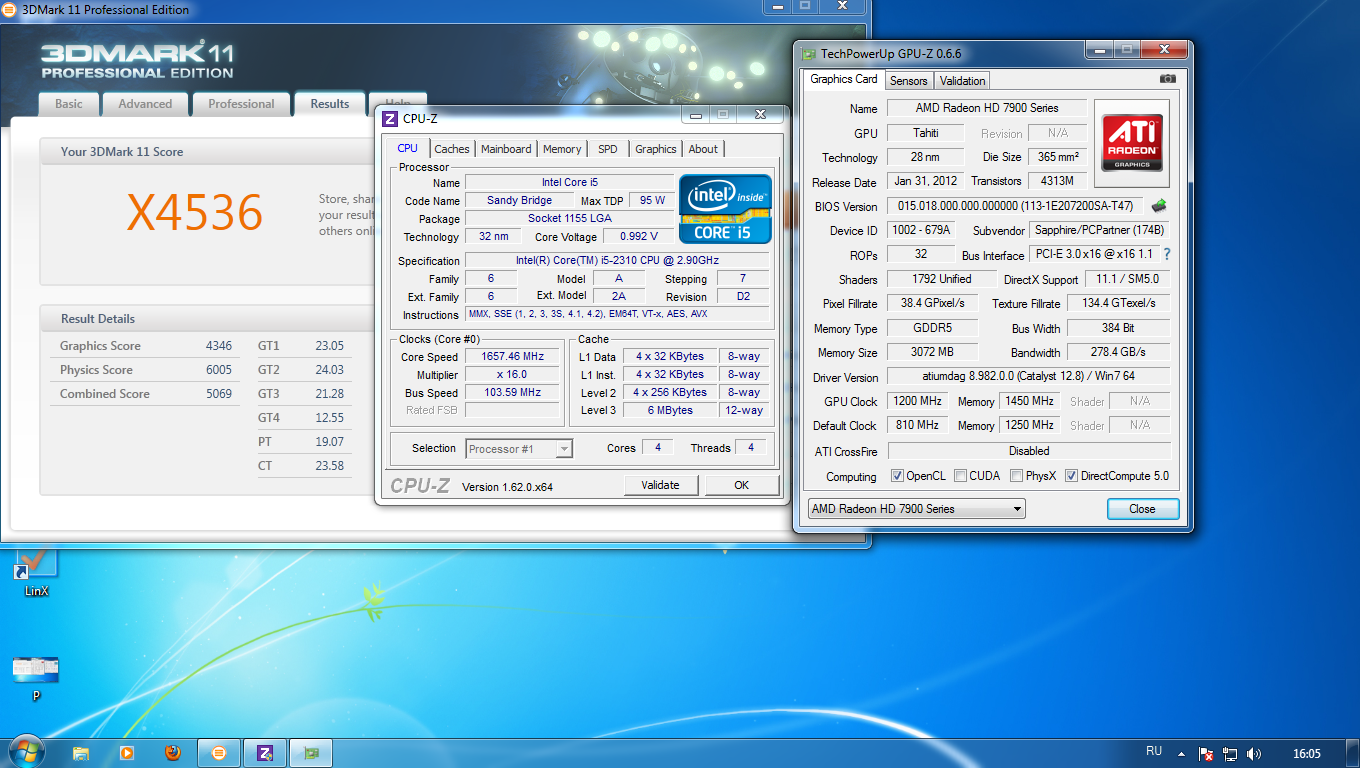Toggle the DirectCompute 5.0 checkbox
The image size is (1360, 768).
click(1071, 476)
